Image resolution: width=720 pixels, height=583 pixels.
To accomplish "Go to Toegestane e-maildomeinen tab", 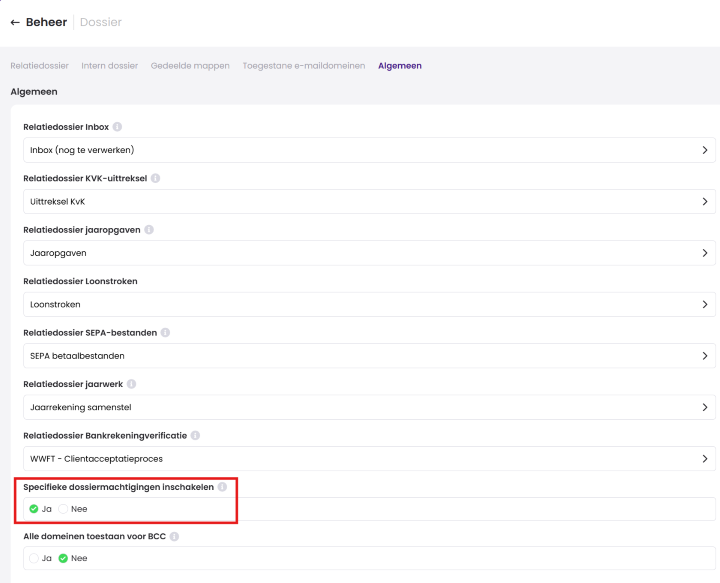I will pyautogui.click(x=303, y=66).
